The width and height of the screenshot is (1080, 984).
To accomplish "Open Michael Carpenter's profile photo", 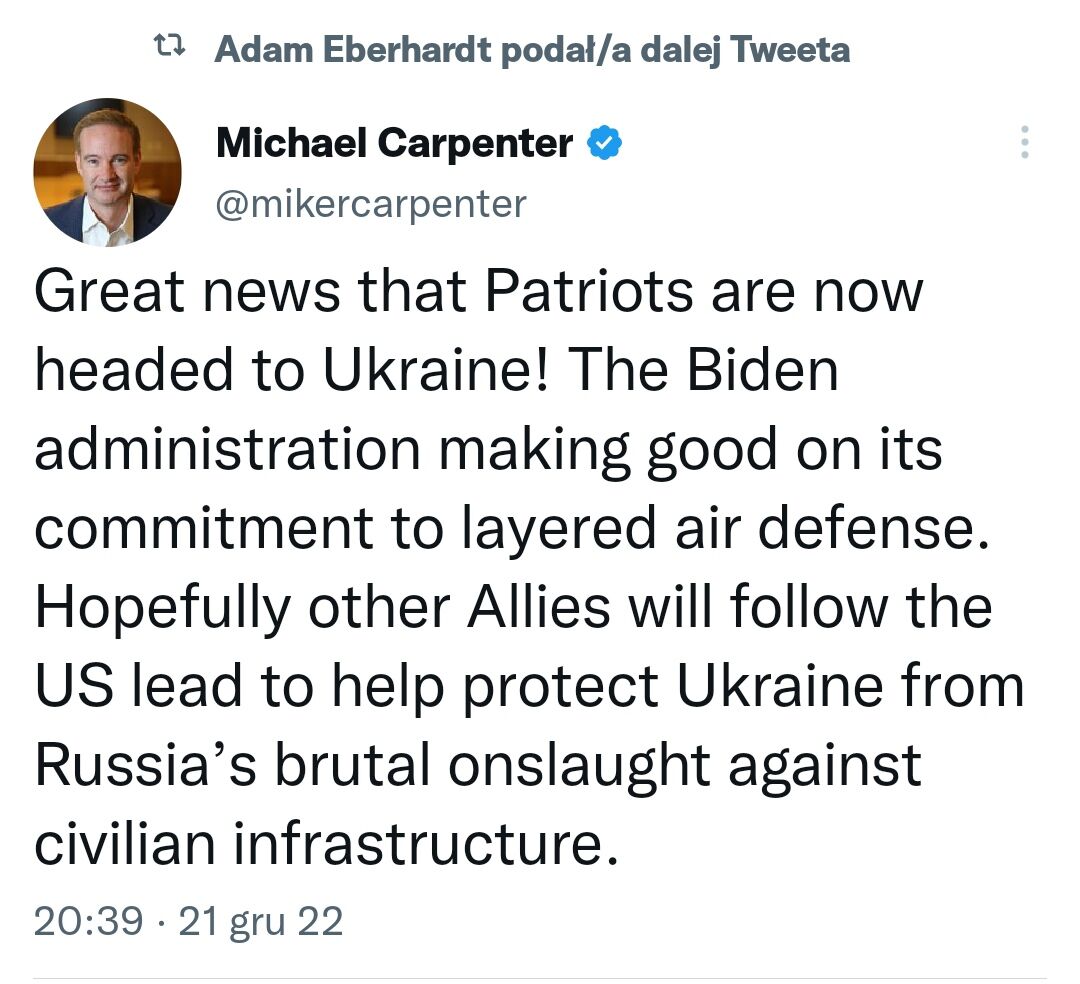I will (107, 172).
